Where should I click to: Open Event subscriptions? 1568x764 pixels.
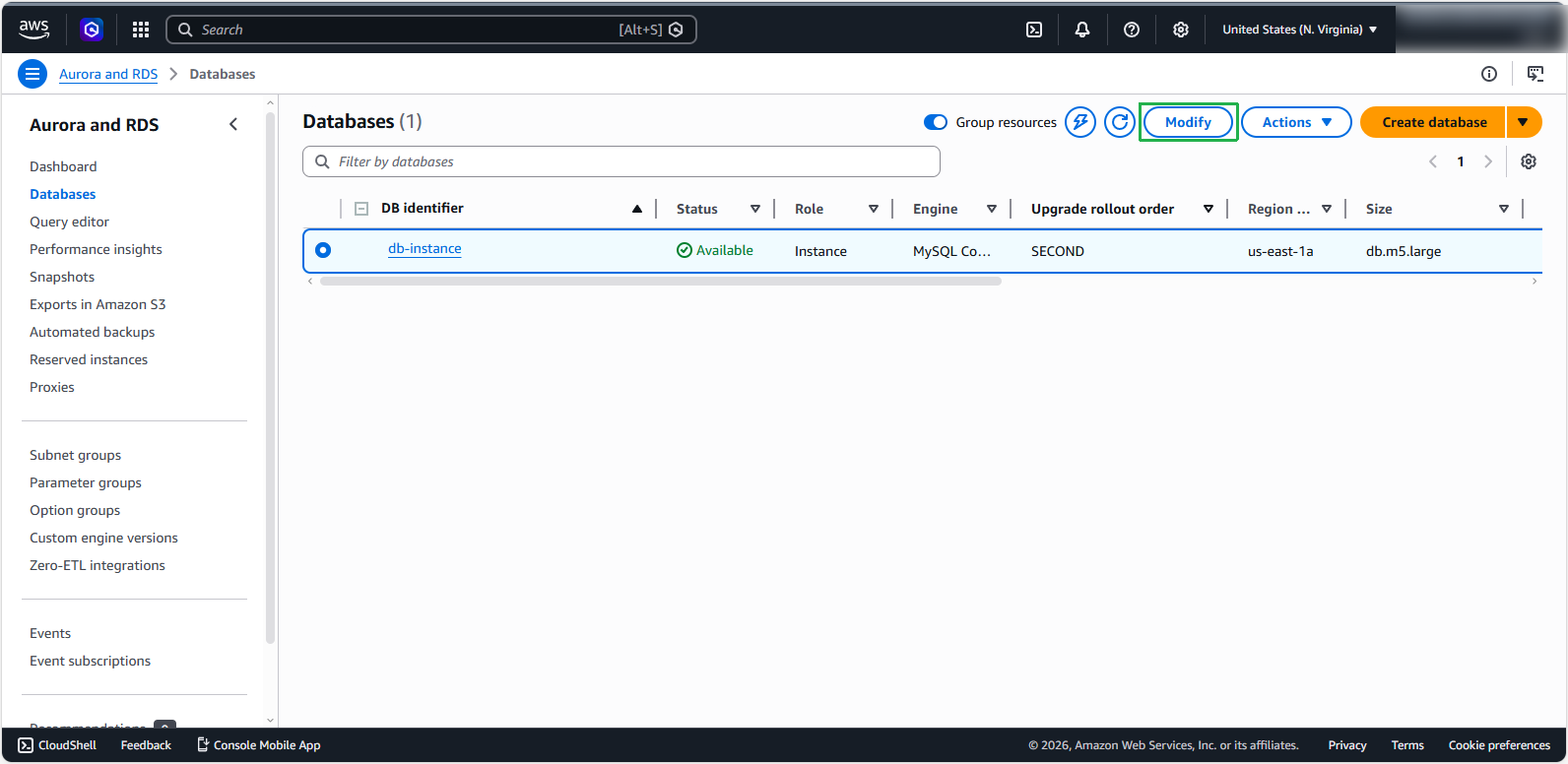click(x=90, y=661)
